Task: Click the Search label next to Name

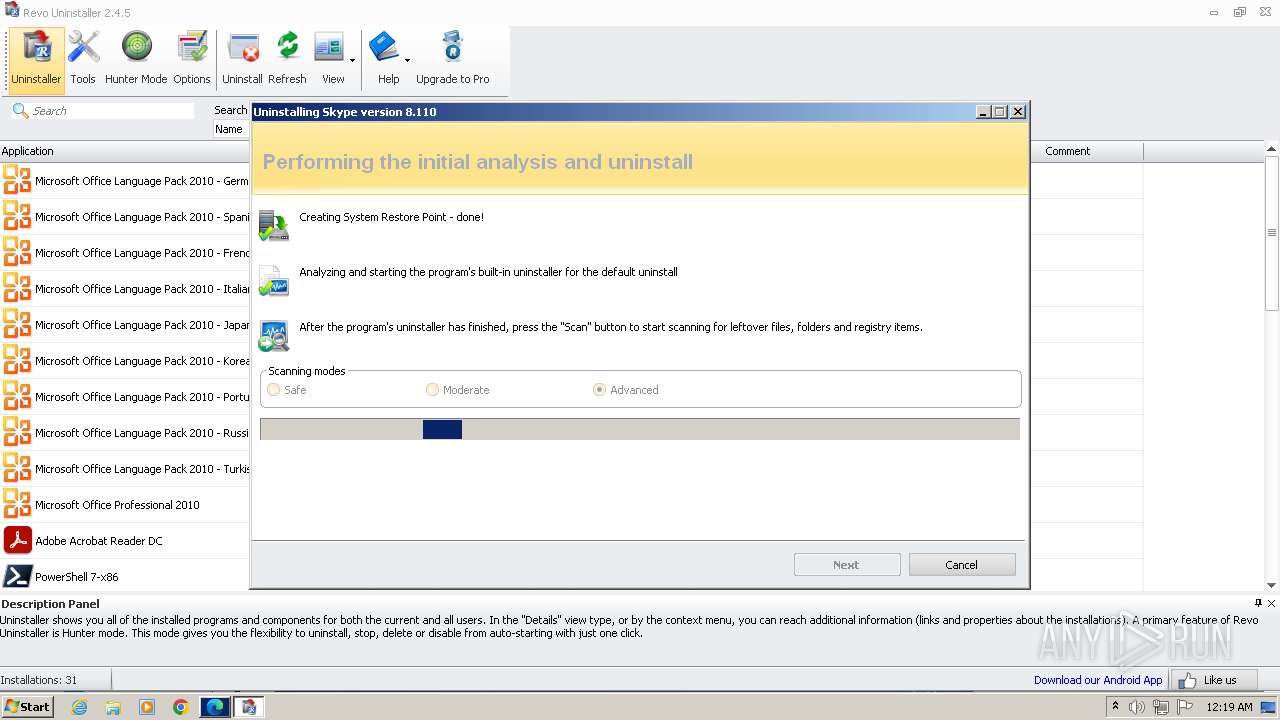Action: pos(231,110)
